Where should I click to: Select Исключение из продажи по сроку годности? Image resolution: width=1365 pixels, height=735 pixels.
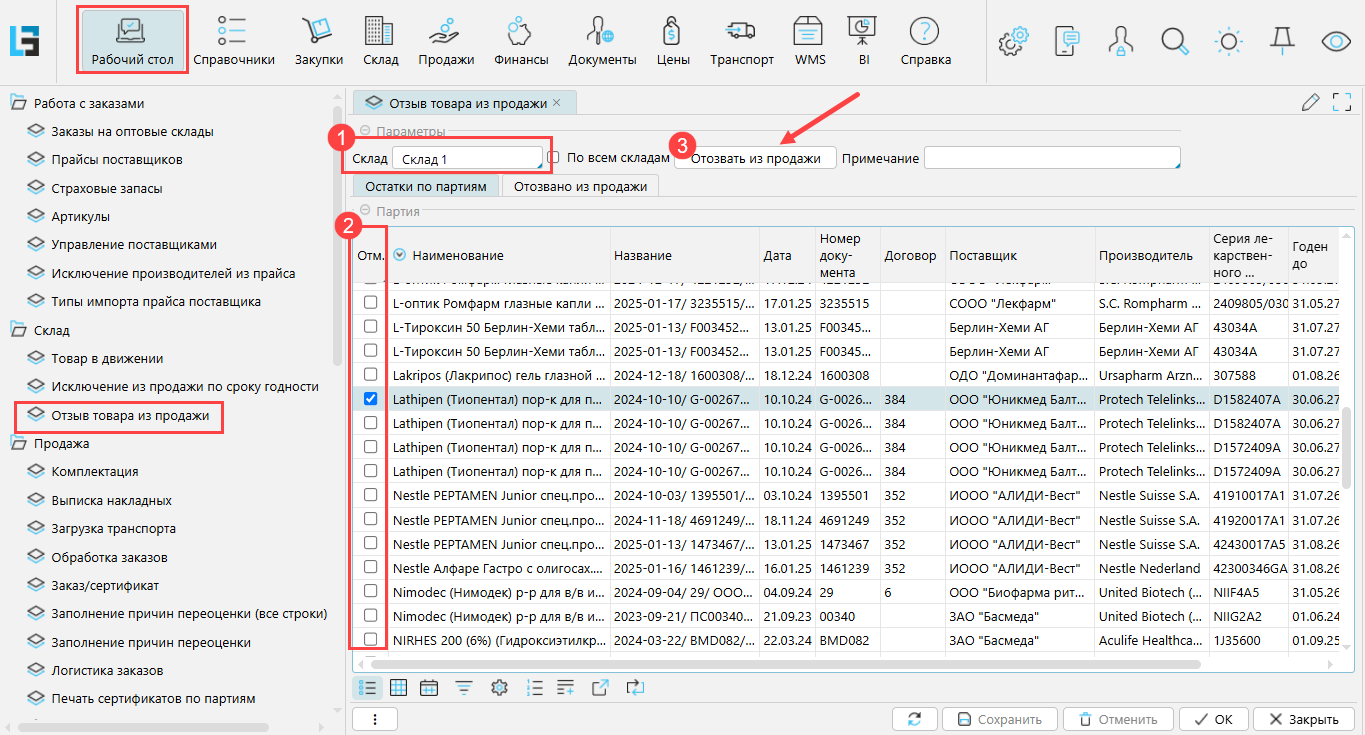click(185, 386)
